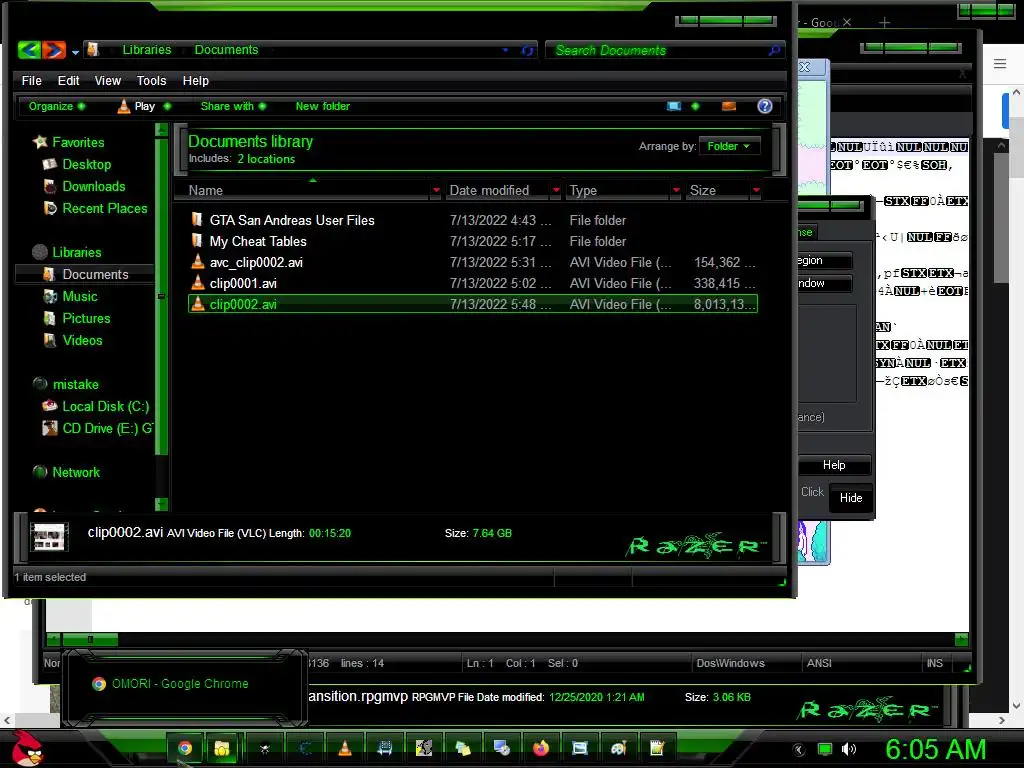1024x768 pixels.
Task: Open Explorer help with the question mark icon
Action: click(x=765, y=106)
